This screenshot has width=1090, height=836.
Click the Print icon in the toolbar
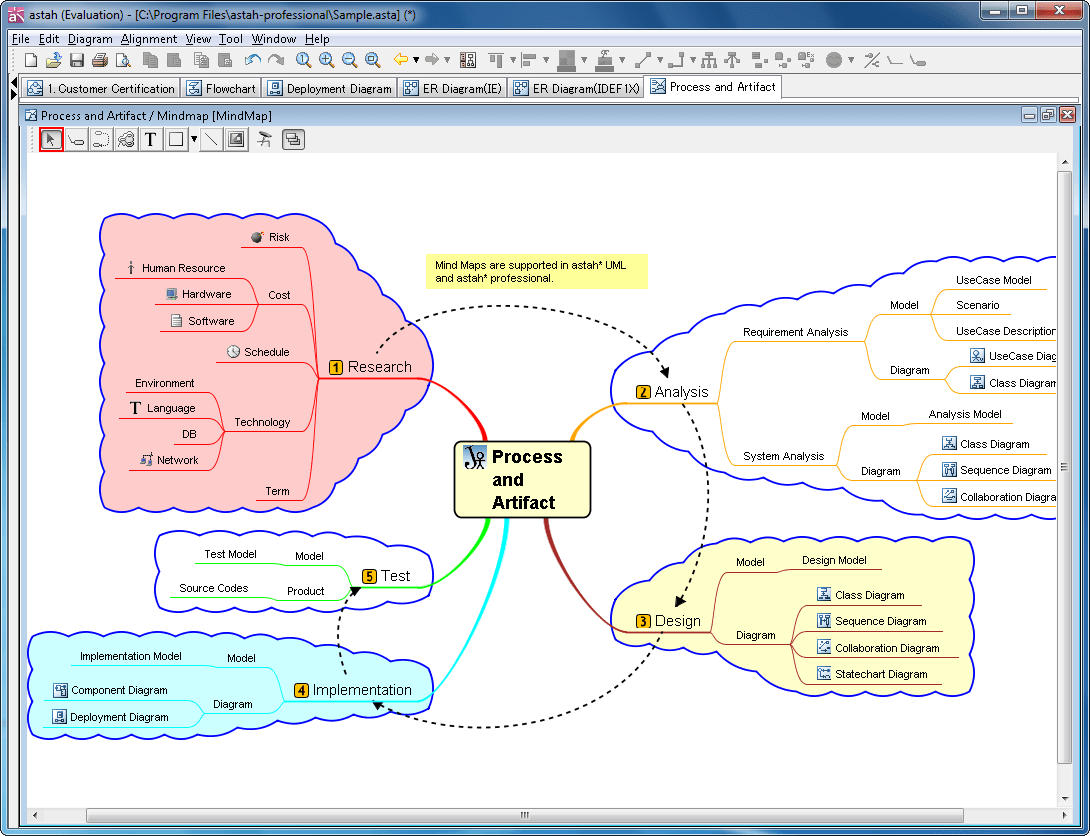click(99, 60)
